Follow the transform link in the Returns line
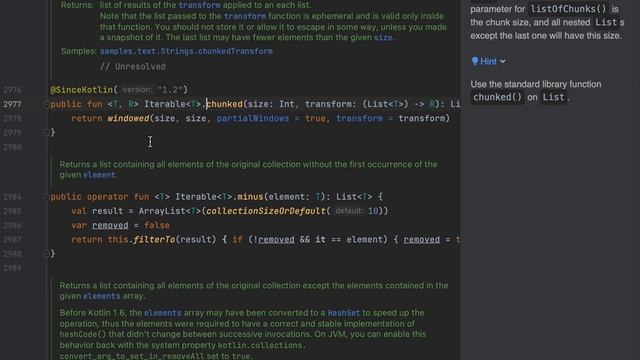 pos(200,5)
